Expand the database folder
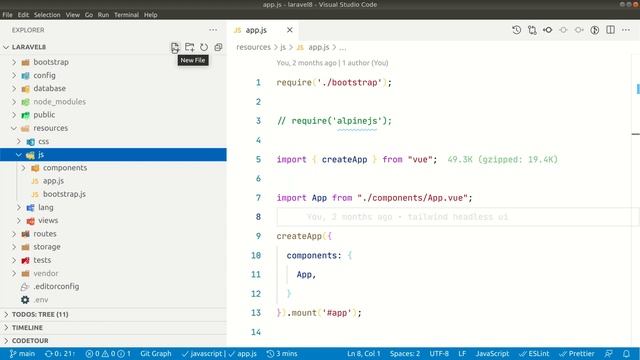The height and width of the screenshot is (360, 640). [x=113, y=89]
